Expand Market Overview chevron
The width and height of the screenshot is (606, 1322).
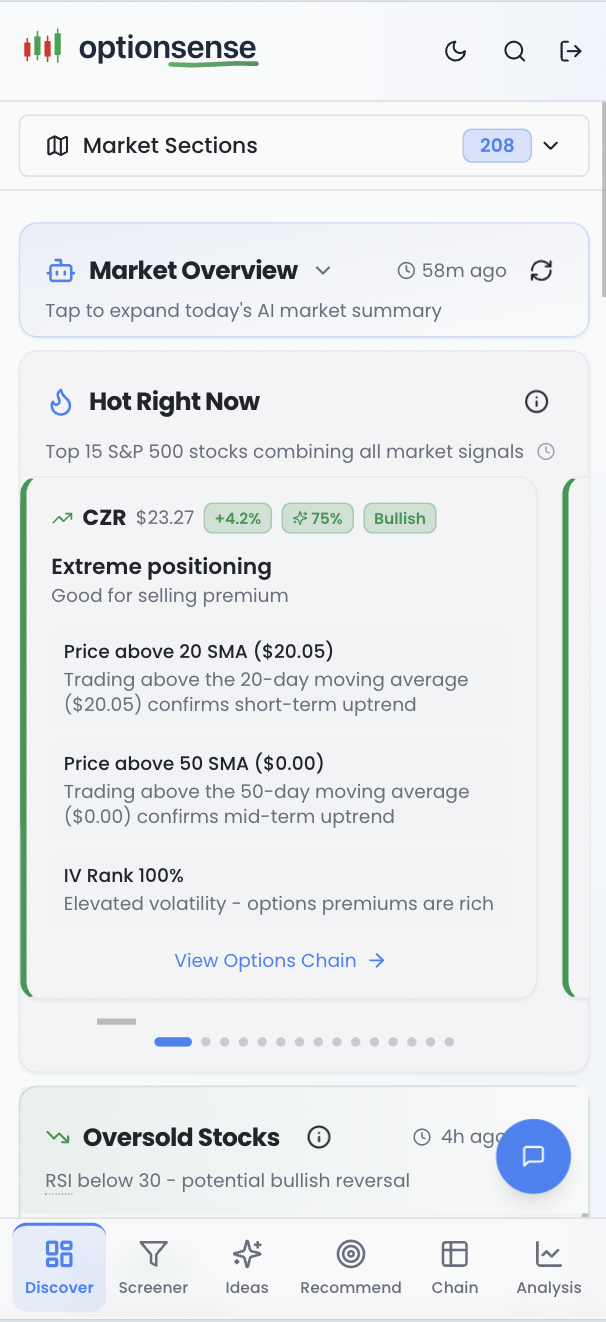click(322, 270)
